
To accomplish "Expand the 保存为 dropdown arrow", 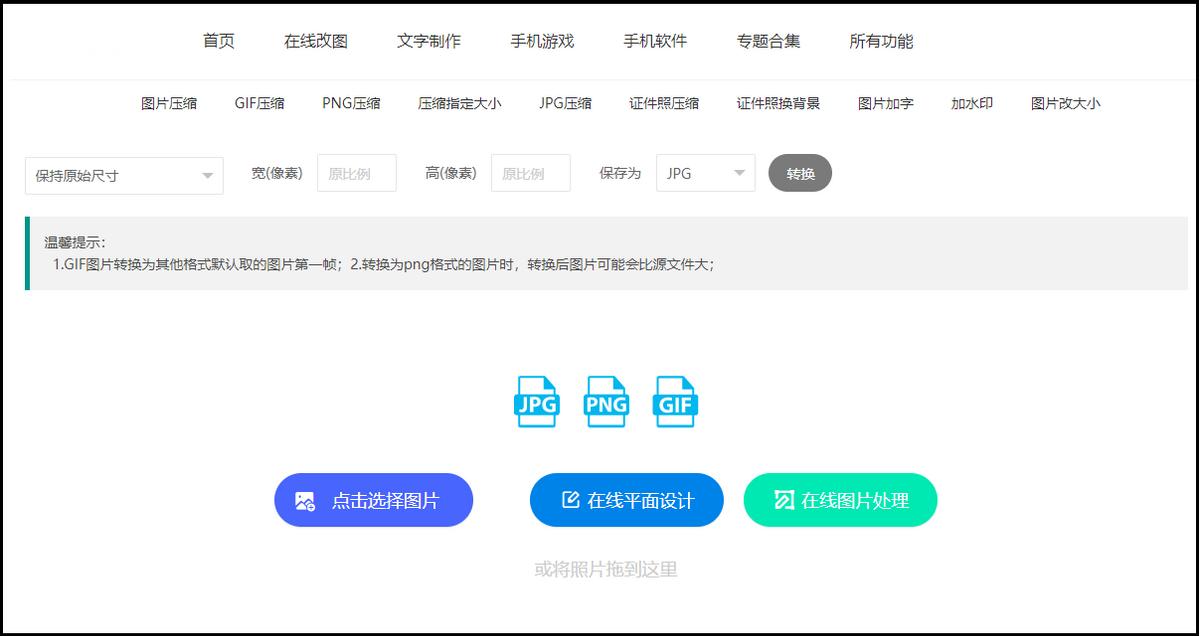I will point(740,172).
